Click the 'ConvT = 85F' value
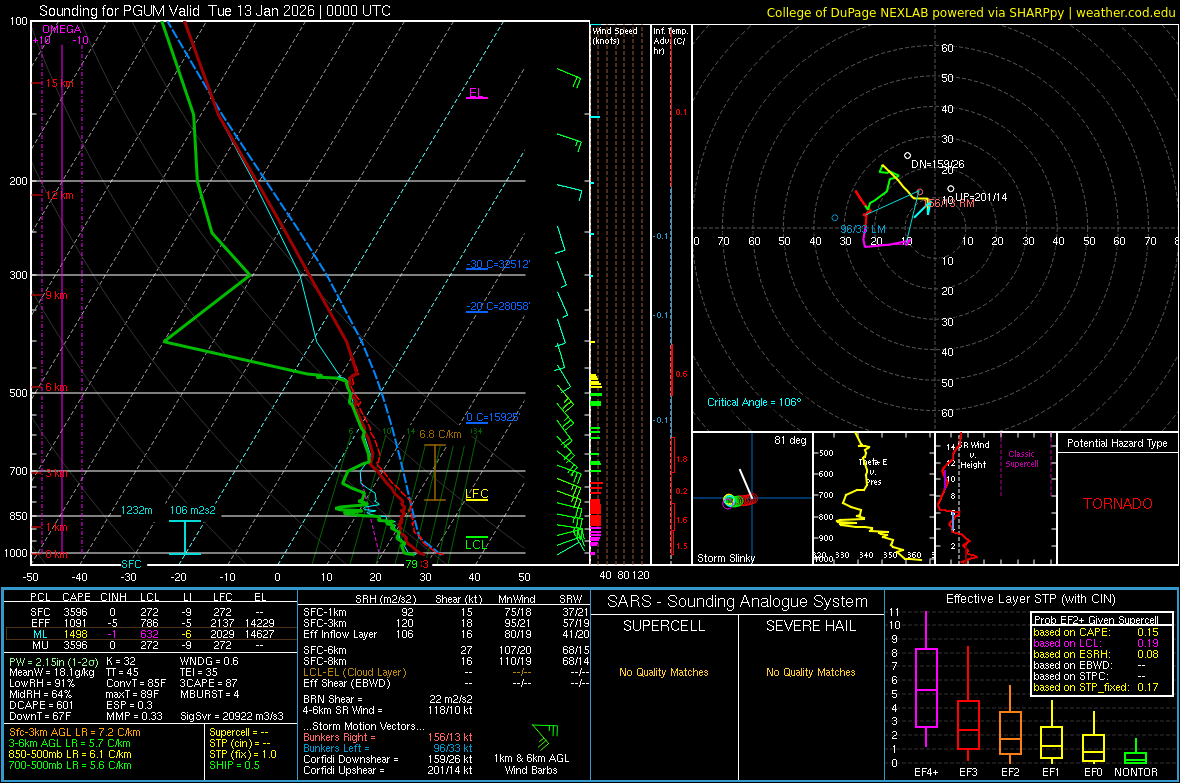 pyautogui.click(x=136, y=683)
